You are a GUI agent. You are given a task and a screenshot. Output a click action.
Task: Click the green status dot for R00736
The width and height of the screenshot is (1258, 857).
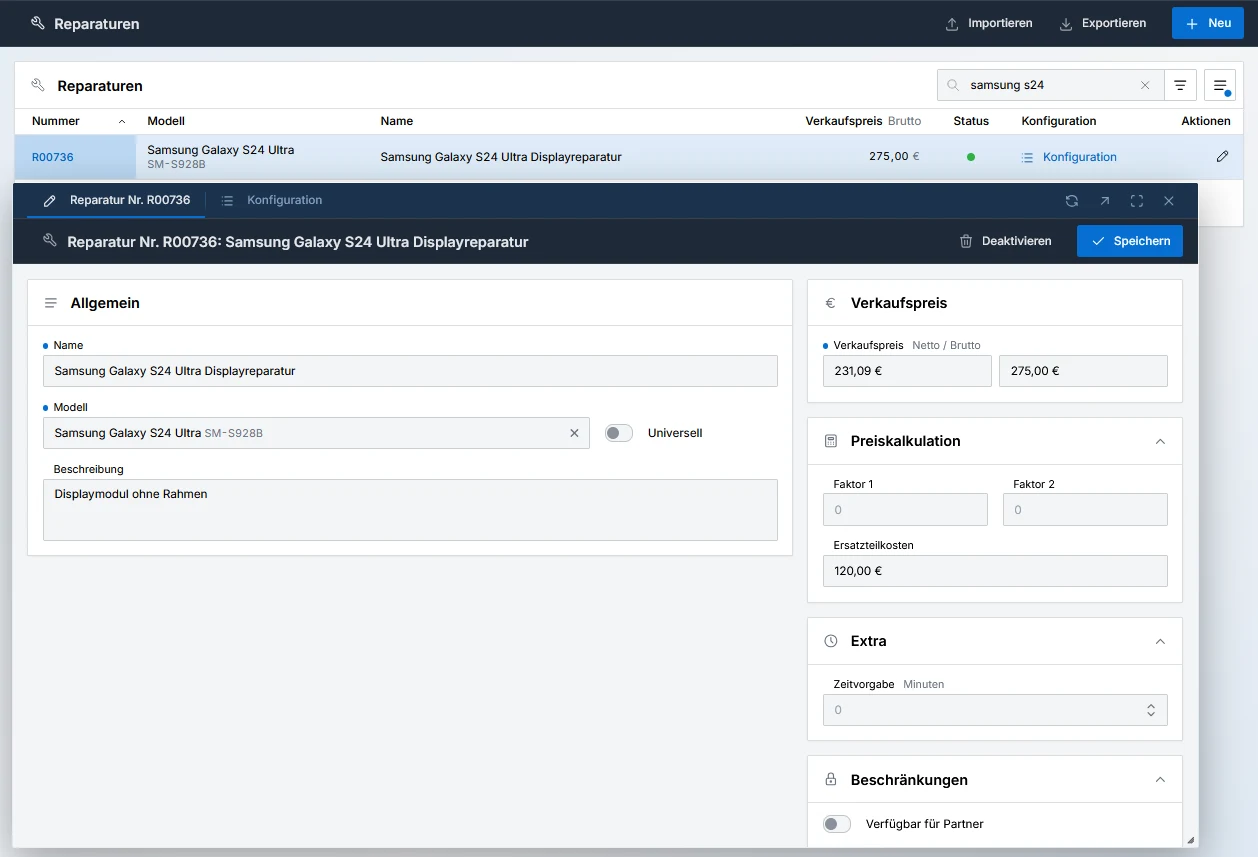pyautogui.click(x=970, y=157)
